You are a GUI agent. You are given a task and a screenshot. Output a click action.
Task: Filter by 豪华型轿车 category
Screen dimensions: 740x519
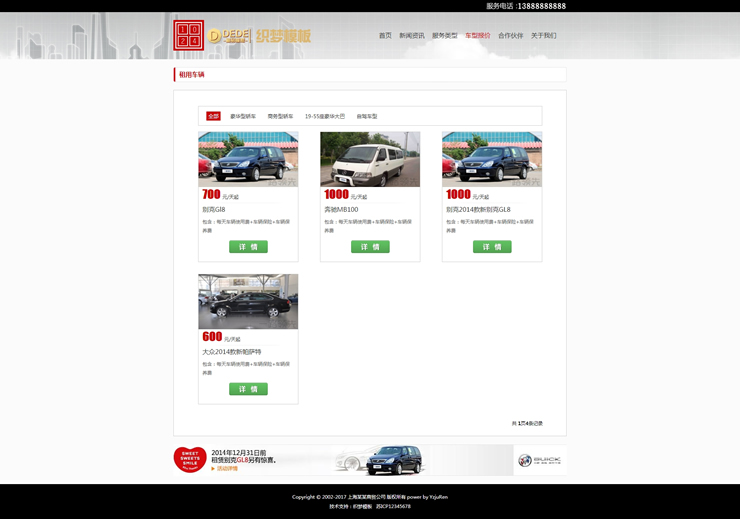click(x=243, y=116)
